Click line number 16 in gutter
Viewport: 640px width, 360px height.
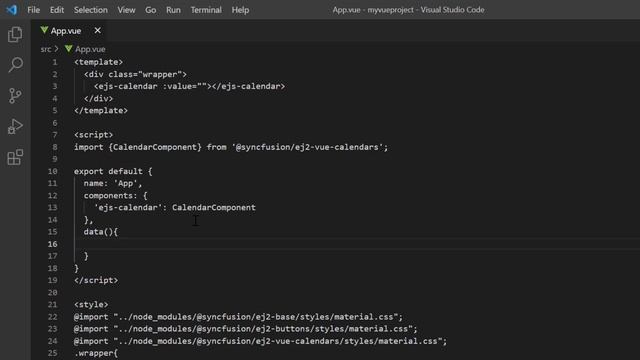[x=52, y=244]
